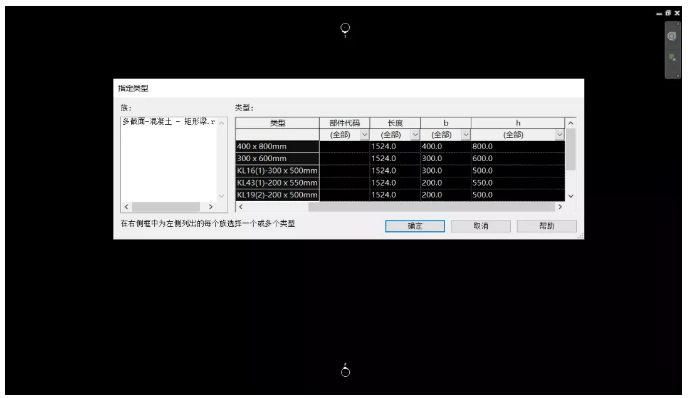Open the 长度 (全部) filter dropdown
The image size is (688, 398).
(415, 135)
